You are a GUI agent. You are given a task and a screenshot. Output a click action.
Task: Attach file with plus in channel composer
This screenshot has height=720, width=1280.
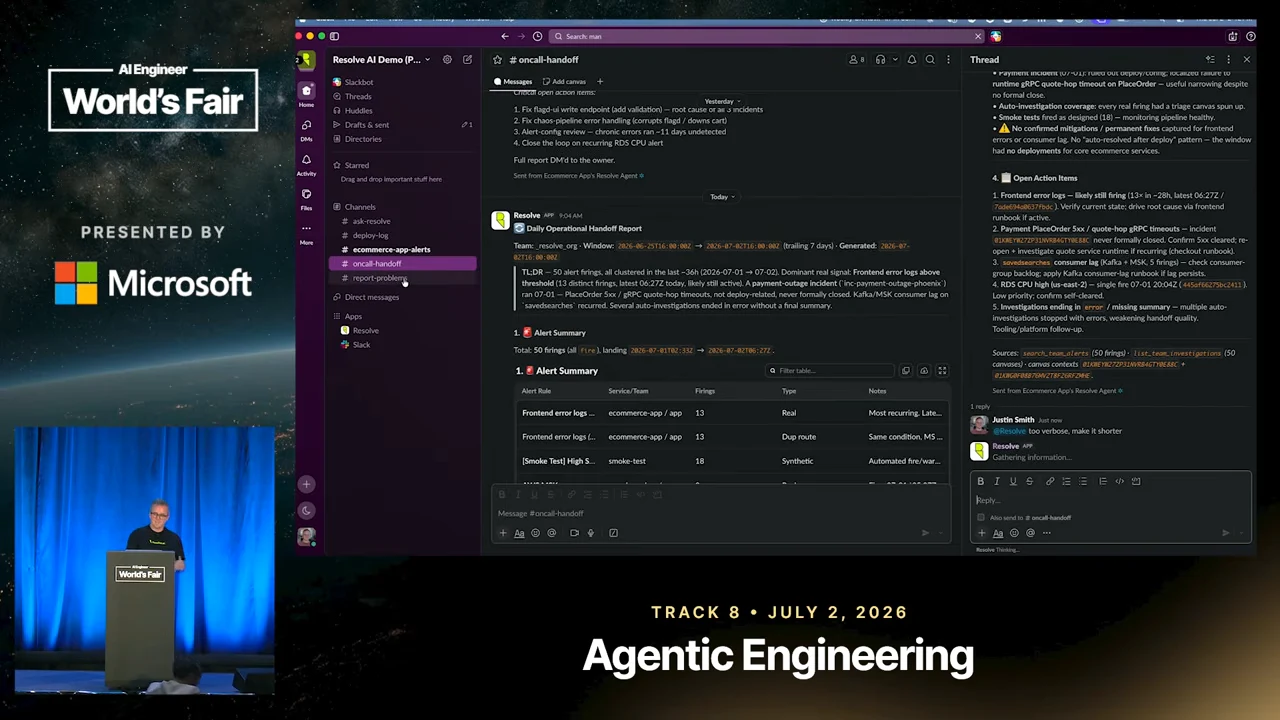coord(503,533)
